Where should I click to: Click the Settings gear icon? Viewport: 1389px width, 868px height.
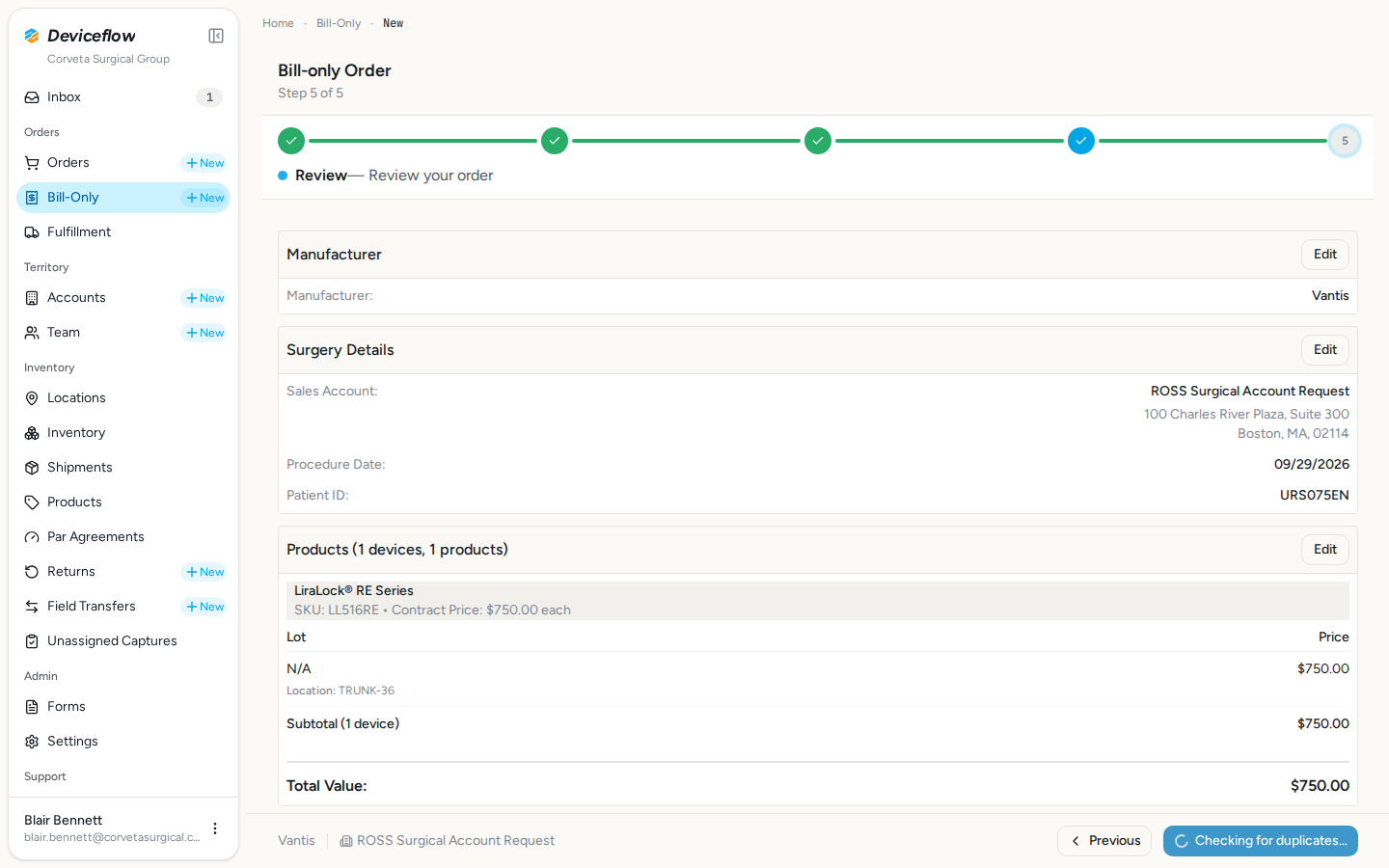(x=32, y=742)
